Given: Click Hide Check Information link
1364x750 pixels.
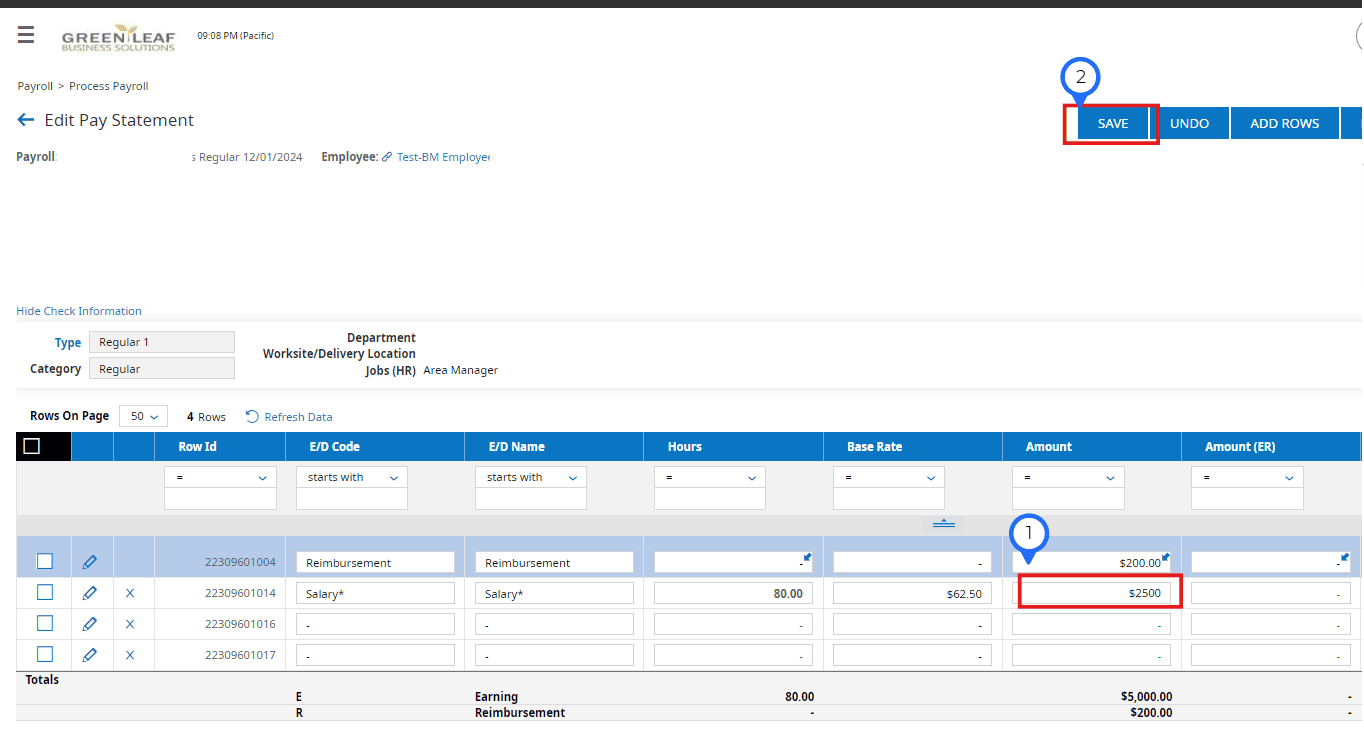Looking at the screenshot, I should (79, 311).
